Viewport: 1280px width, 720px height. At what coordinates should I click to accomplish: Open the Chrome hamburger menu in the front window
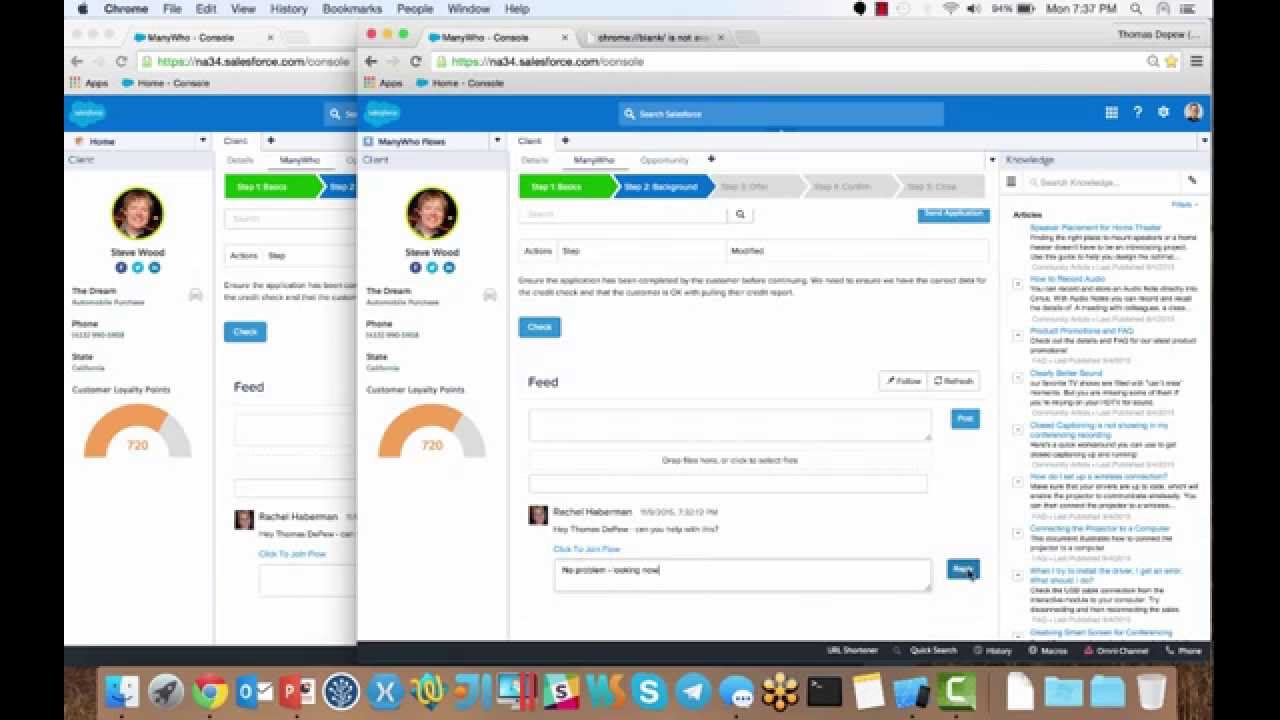[x=1196, y=61]
